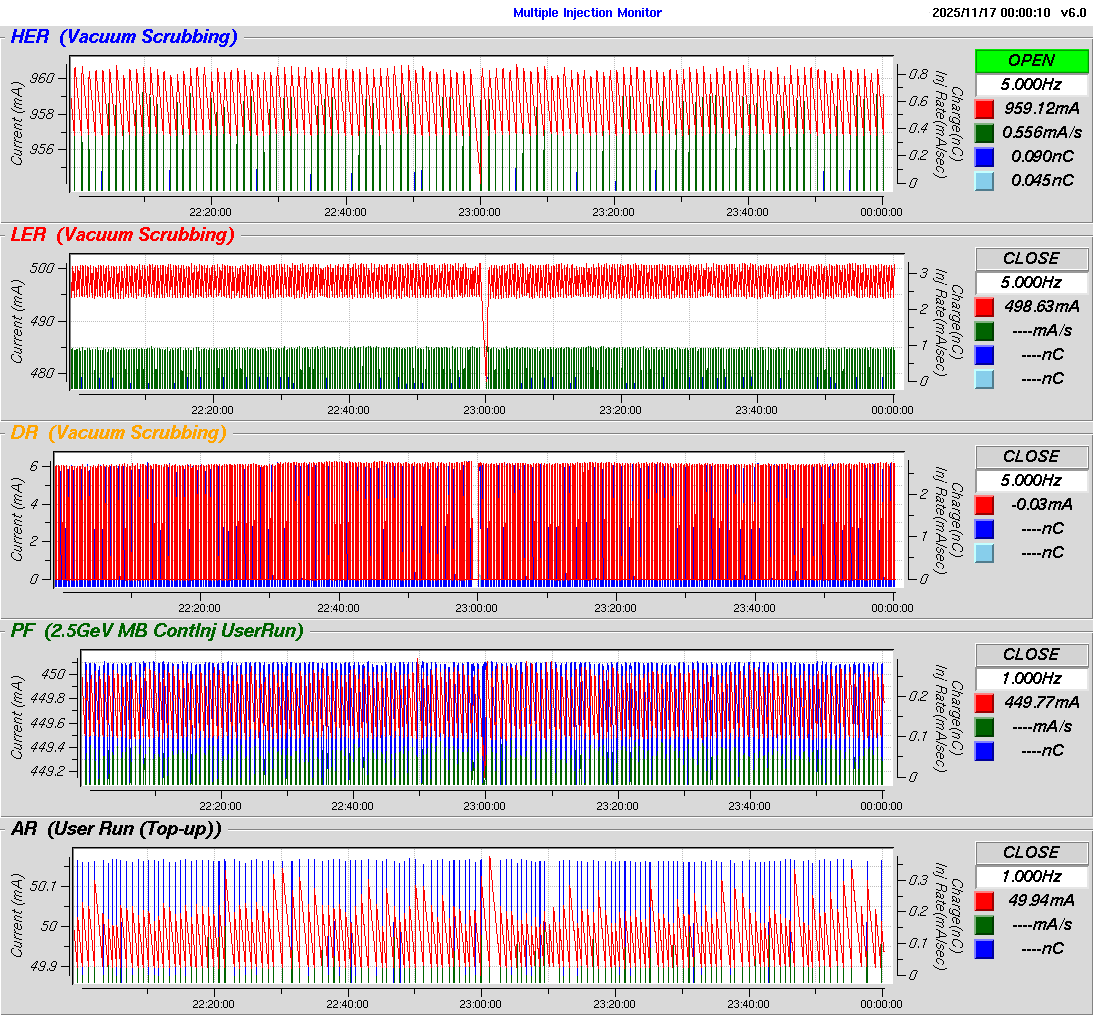The width and height of the screenshot is (1093, 1015).
Task: Click the light blue swatch beside HER 0.045nC
Action: tap(985, 181)
